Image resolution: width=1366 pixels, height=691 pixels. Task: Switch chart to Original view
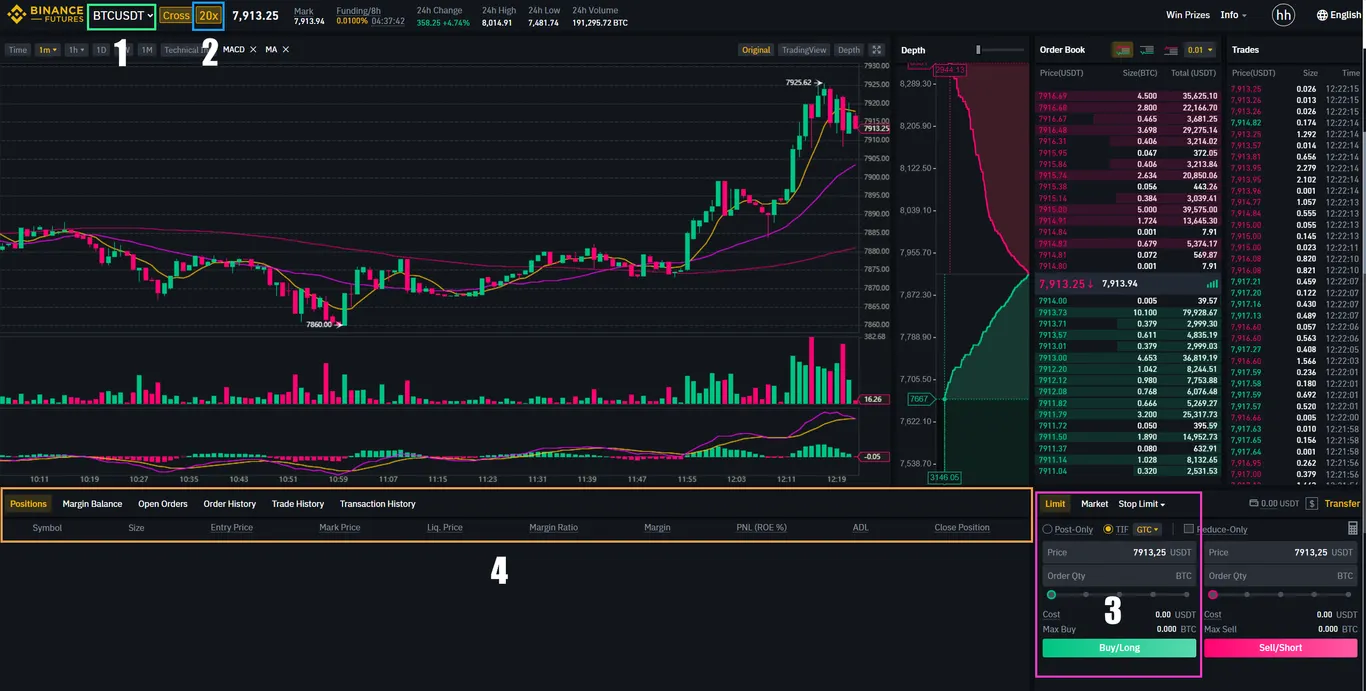[756, 50]
